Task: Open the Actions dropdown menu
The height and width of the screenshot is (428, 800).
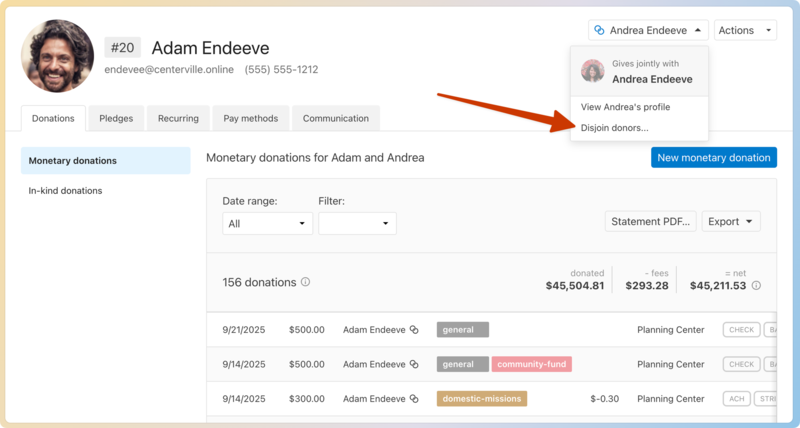Action: pos(745,30)
